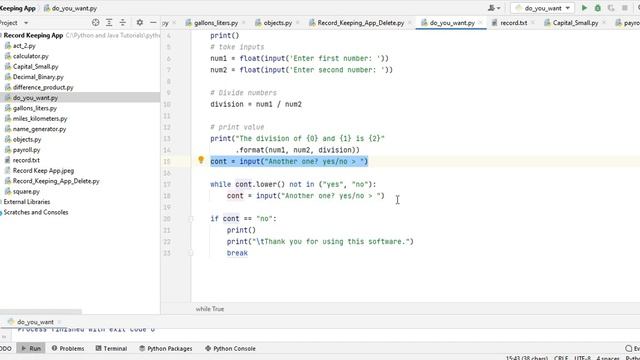Start debugging with the bug icon
The height and width of the screenshot is (360, 640).
[598, 8]
